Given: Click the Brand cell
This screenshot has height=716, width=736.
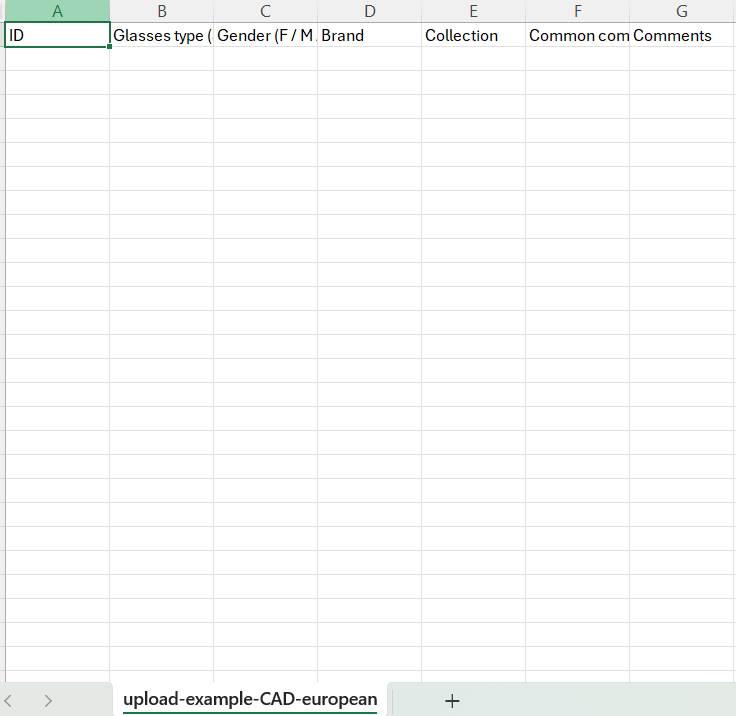Looking at the screenshot, I should 369,35.
